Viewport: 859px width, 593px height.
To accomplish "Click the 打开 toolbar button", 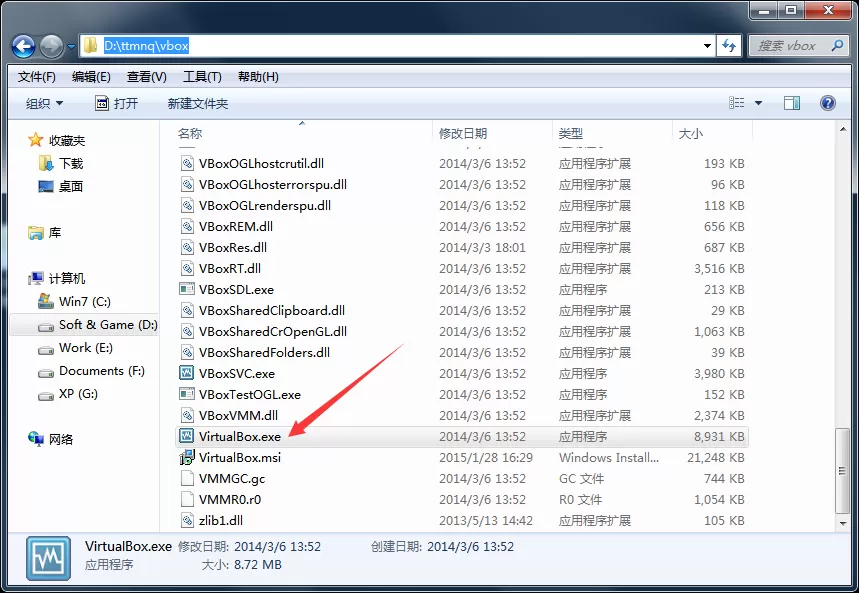I will pos(117,104).
